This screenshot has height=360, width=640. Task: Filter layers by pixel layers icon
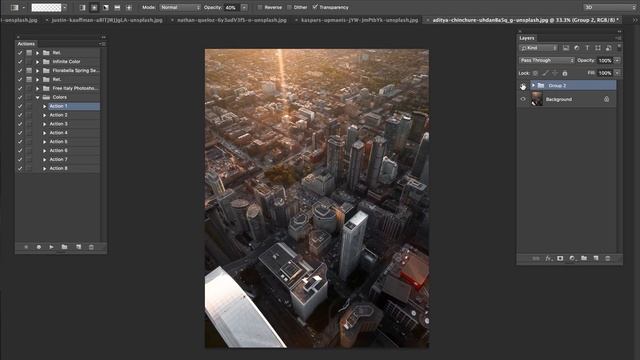coord(566,48)
